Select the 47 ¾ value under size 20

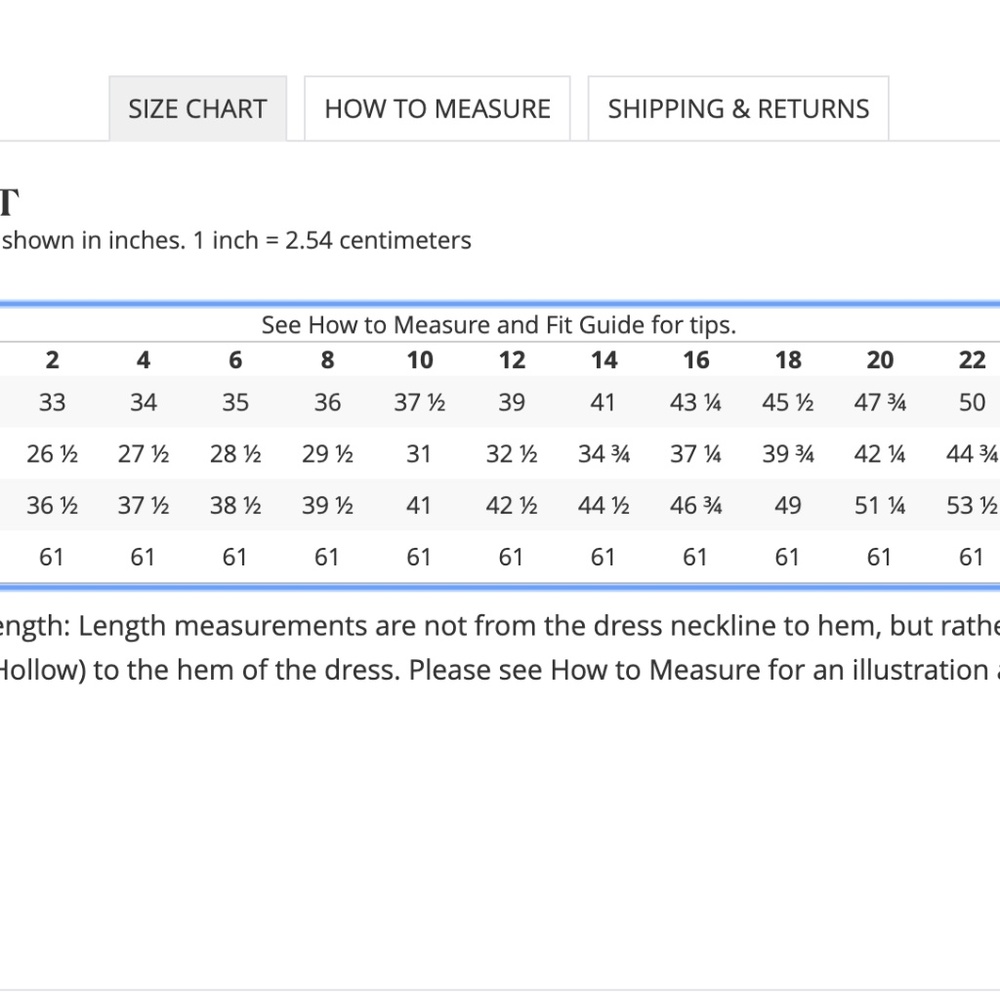(x=880, y=402)
